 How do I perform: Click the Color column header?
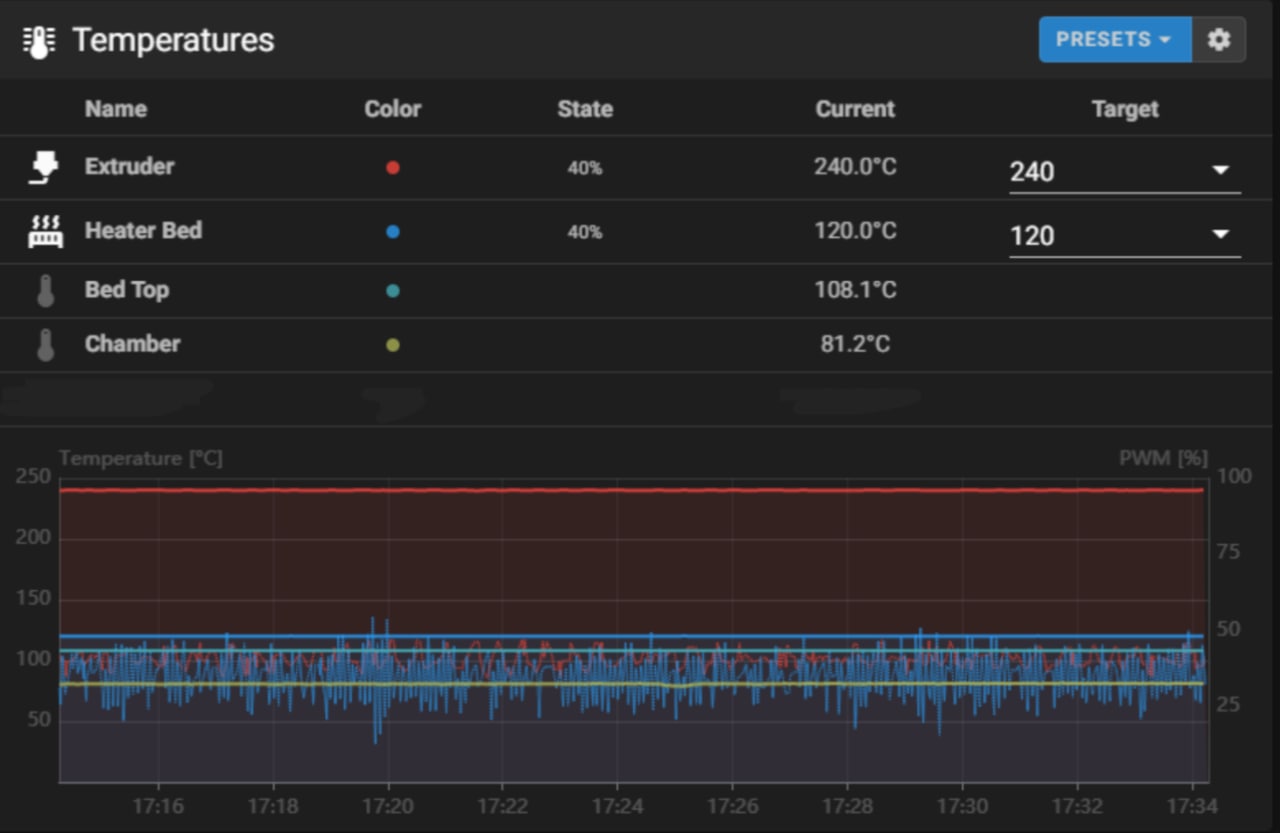(x=393, y=109)
